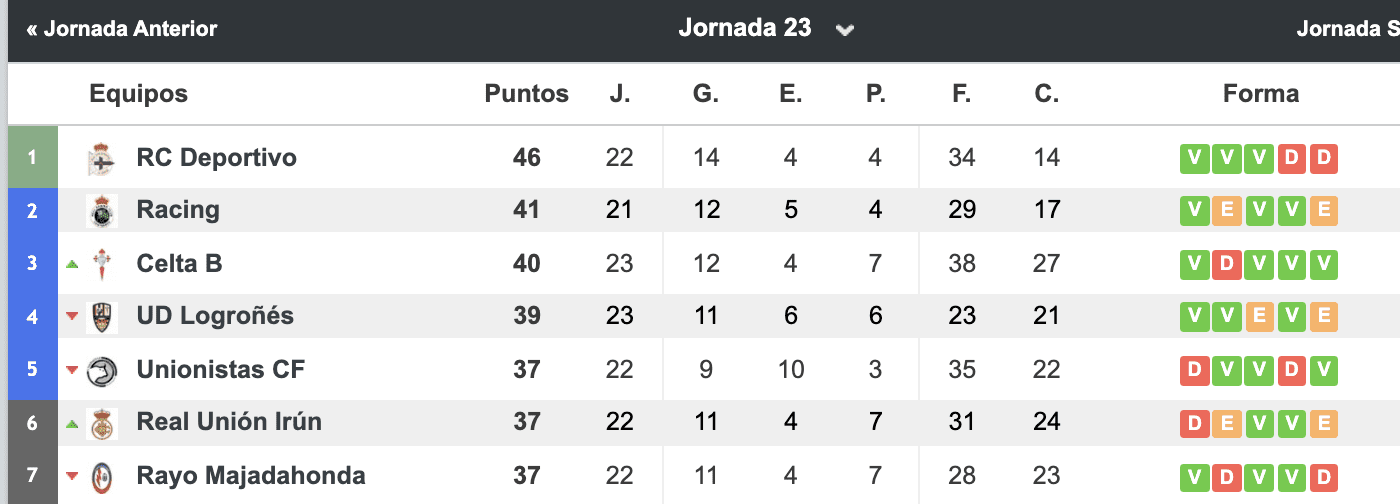Image resolution: width=1400 pixels, height=504 pixels.
Task: Click the Celta B team crest
Action: 102,264
